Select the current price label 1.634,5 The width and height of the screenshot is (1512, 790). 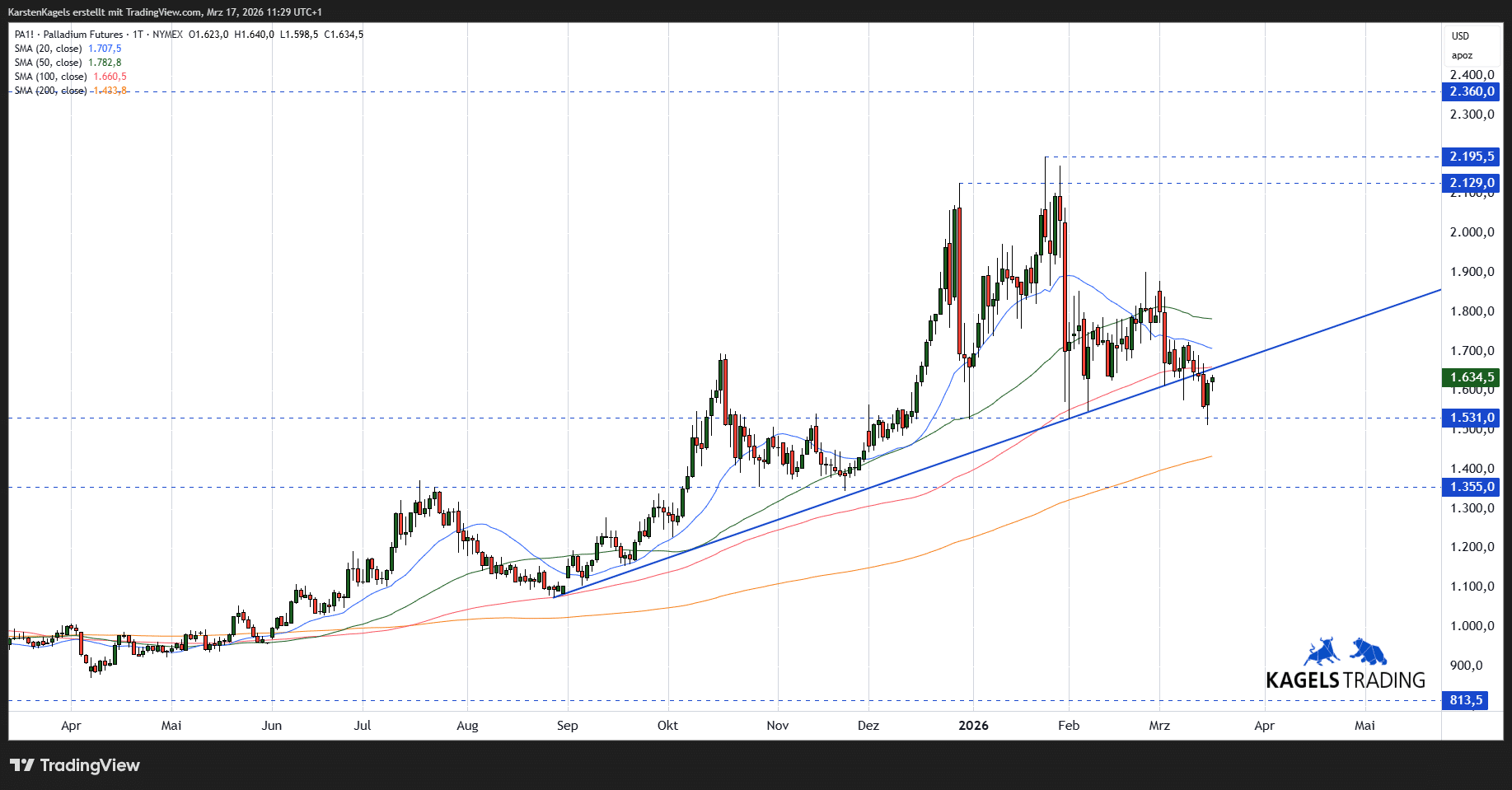(1471, 377)
